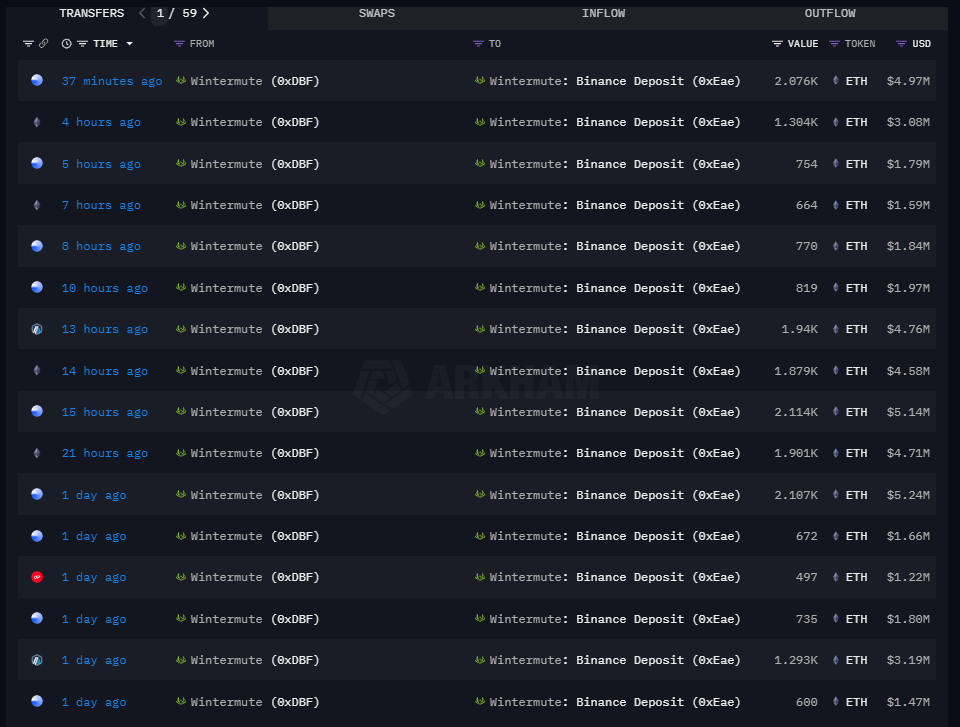Click ETH token icon on 15 hours ago row

pyautogui.click(x=836, y=412)
